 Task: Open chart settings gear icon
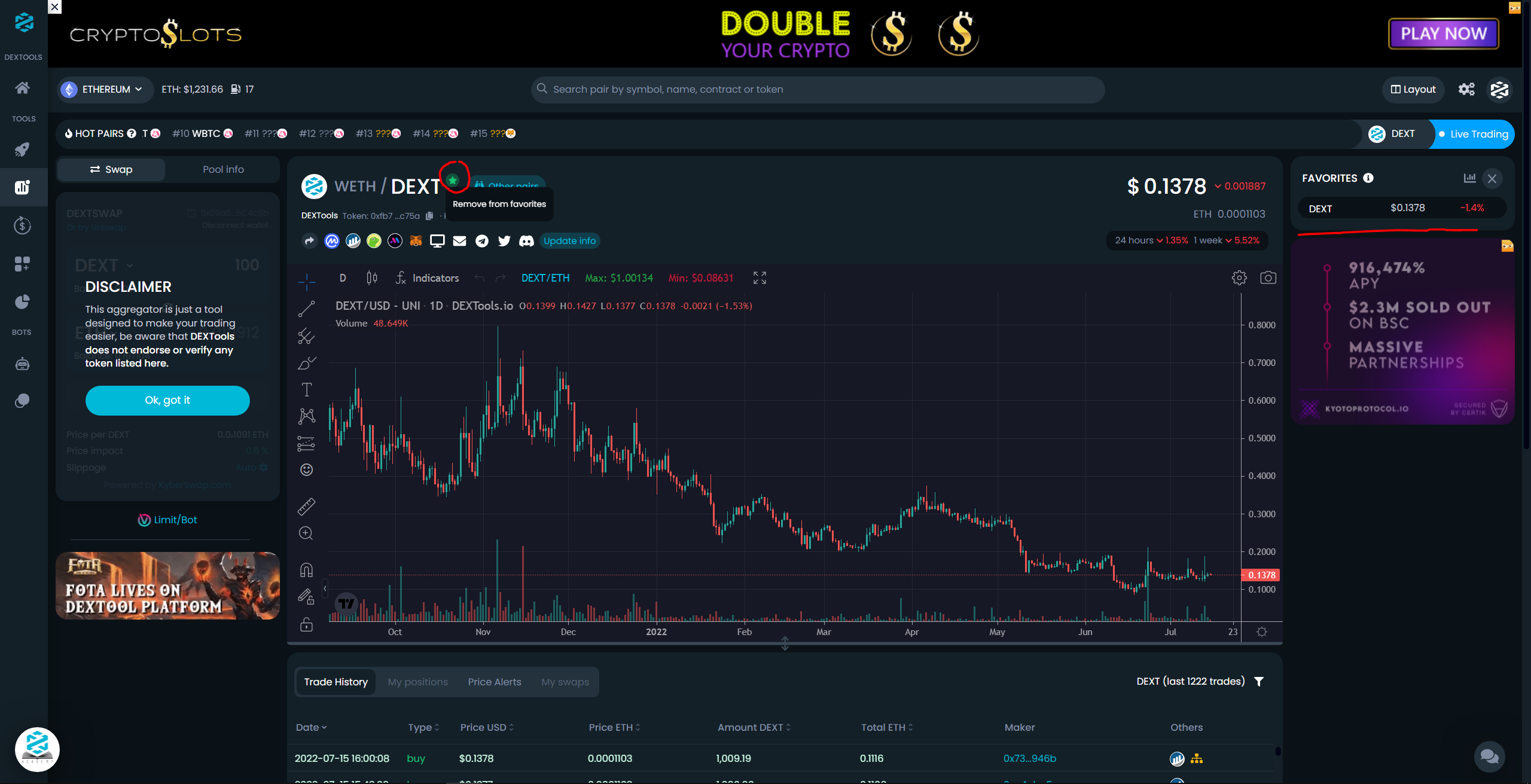click(x=1240, y=278)
